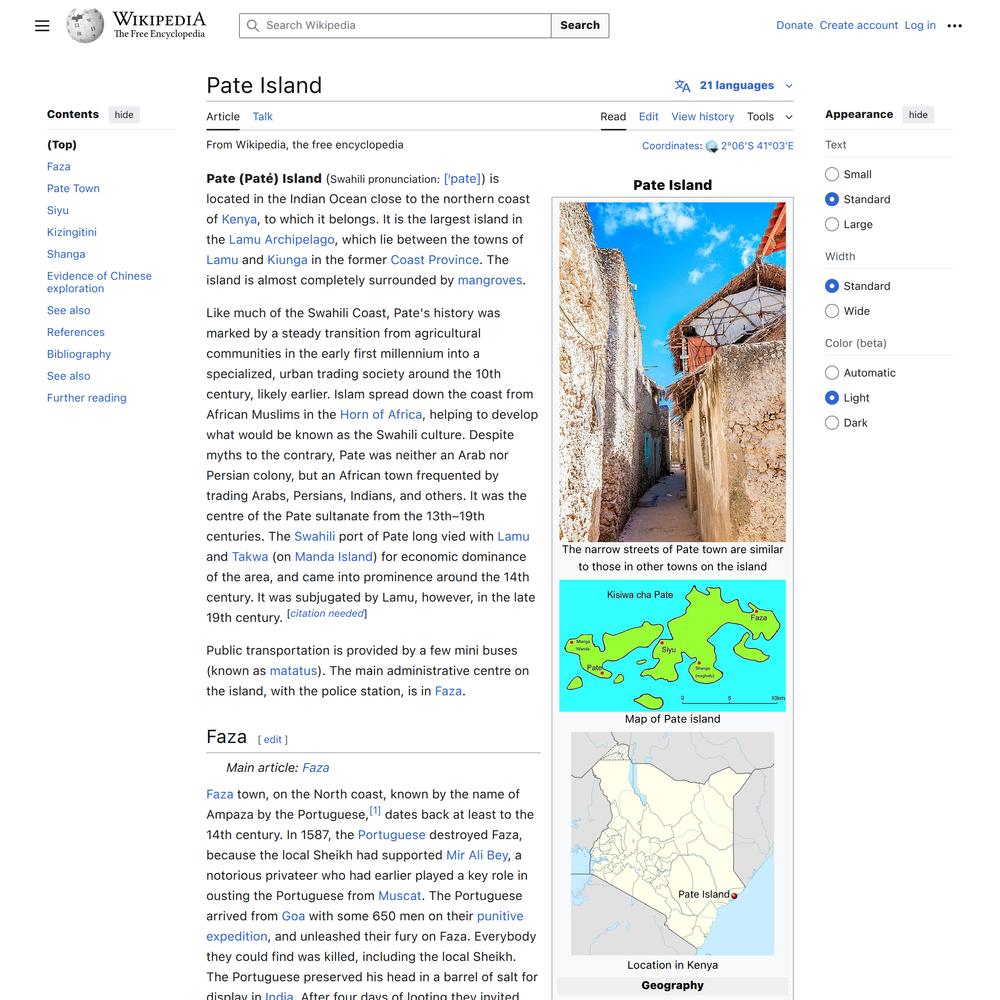Follow the Takwa link
1000x1000 pixels.
[250, 557]
